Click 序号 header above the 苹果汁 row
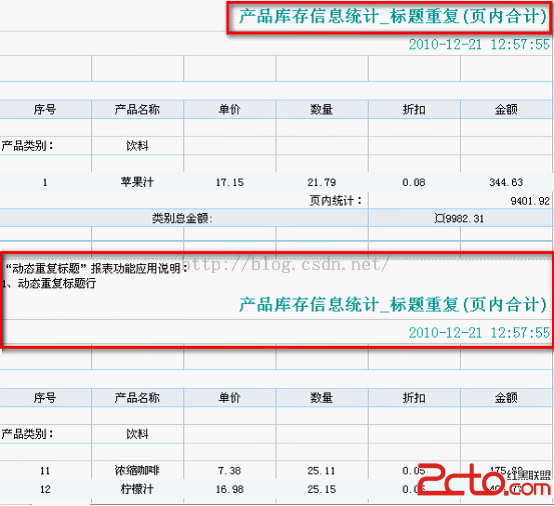 pos(45,110)
